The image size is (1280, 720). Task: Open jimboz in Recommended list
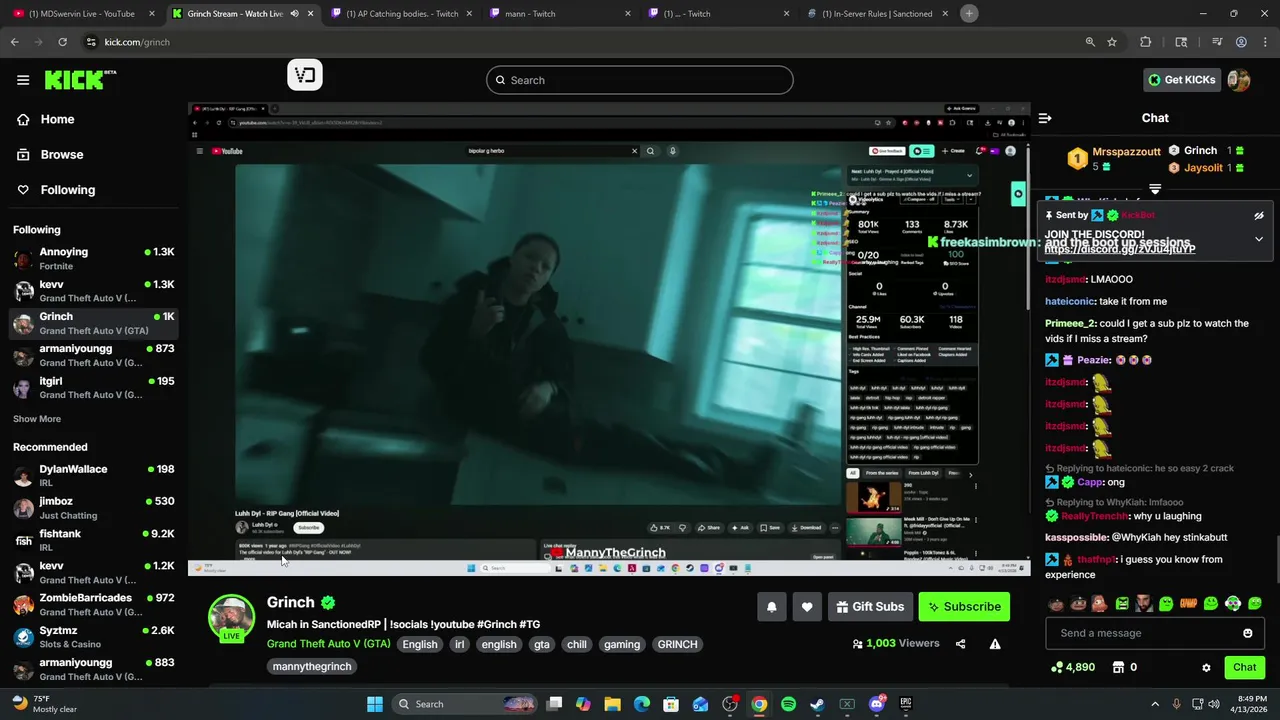93,508
